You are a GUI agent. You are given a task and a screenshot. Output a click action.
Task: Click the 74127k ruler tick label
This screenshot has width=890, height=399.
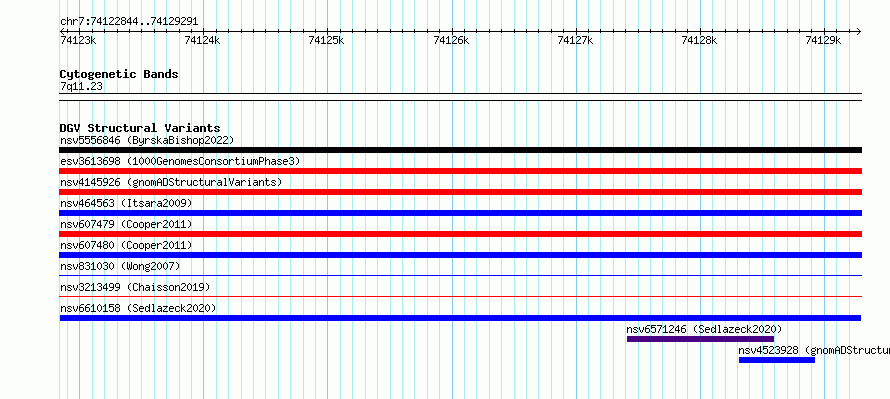[x=576, y=40]
